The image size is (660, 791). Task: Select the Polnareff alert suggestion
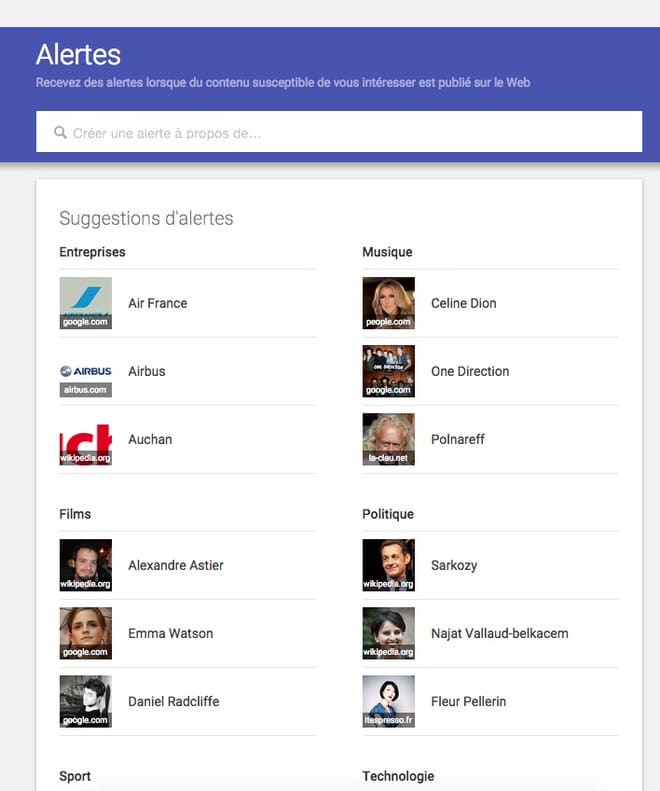tap(458, 439)
